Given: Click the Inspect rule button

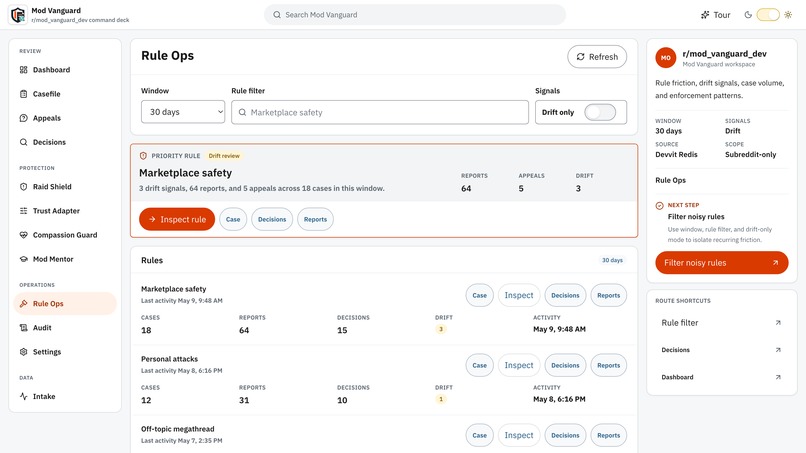Looking at the screenshot, I should pos(177,219).
